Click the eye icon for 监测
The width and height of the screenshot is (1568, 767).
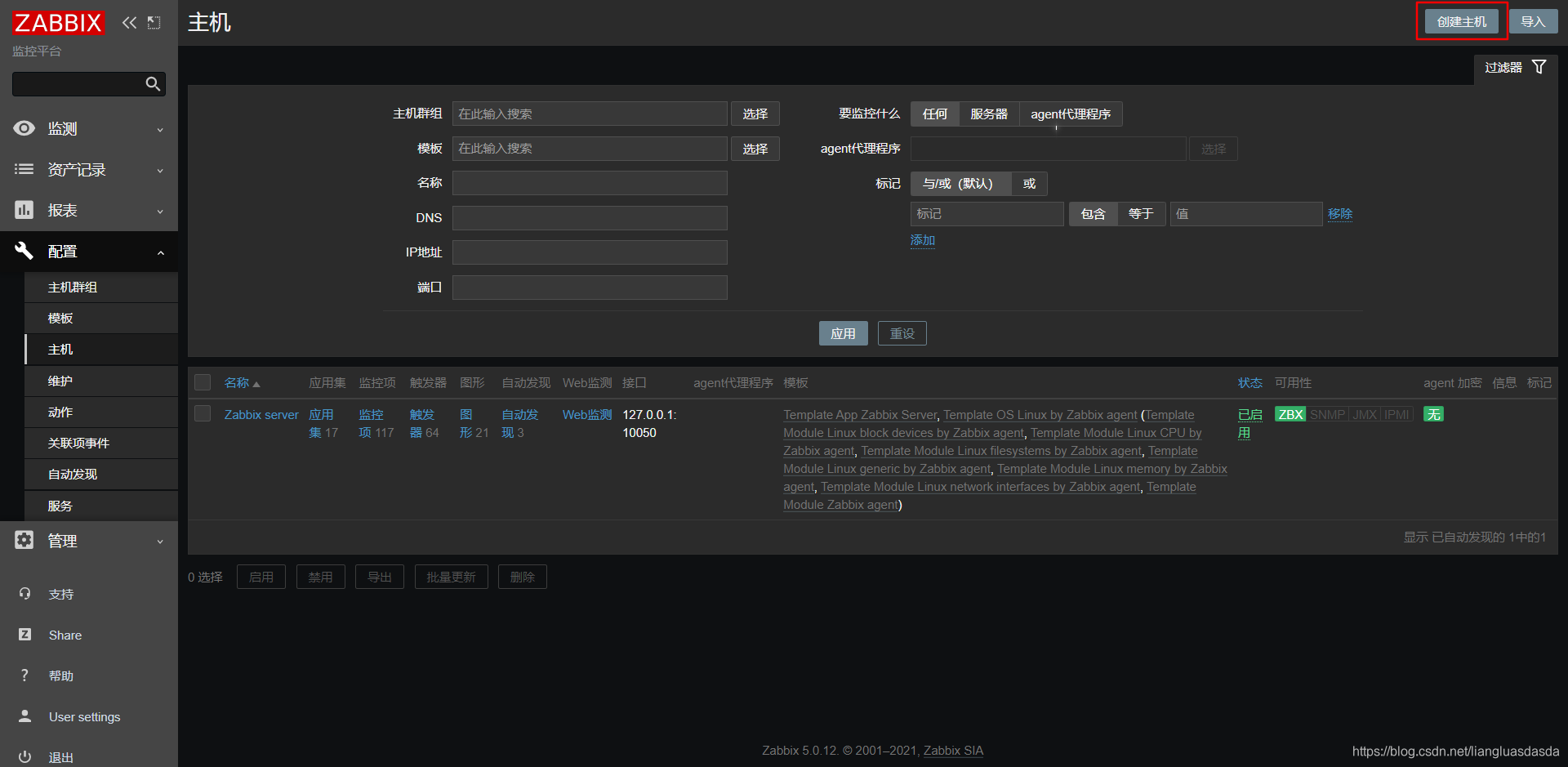coord(24,128)
